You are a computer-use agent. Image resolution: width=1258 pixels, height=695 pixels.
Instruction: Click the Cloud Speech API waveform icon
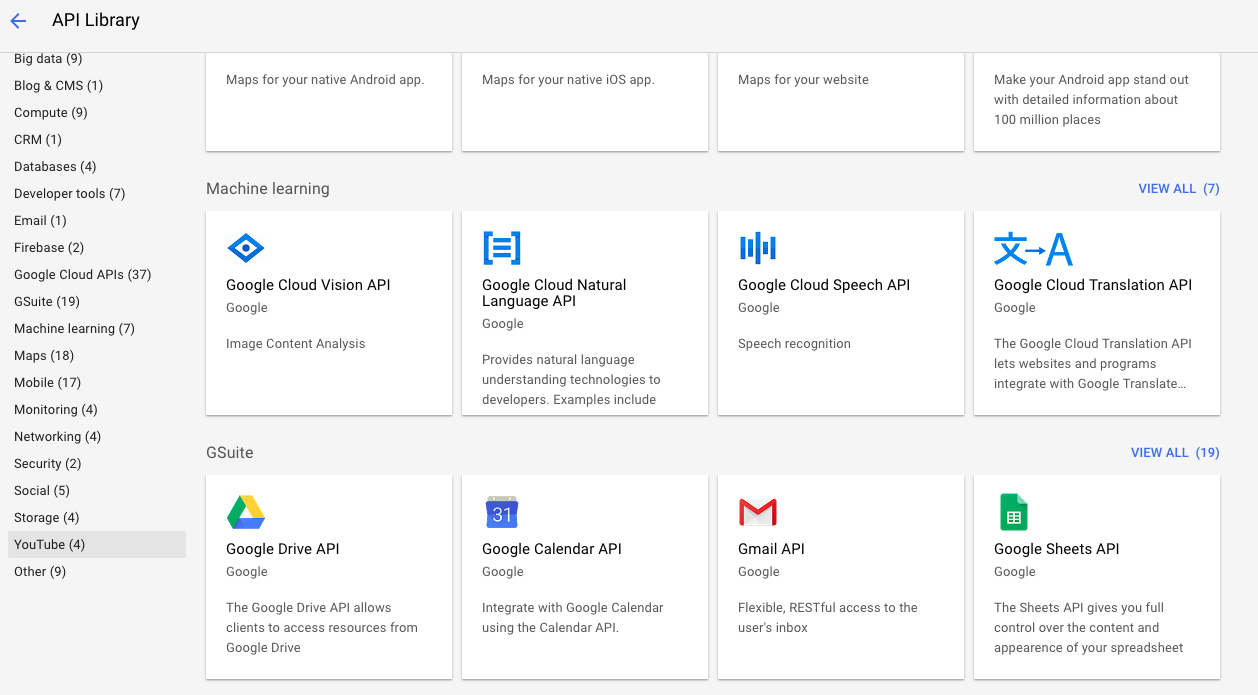pos(758,248)
